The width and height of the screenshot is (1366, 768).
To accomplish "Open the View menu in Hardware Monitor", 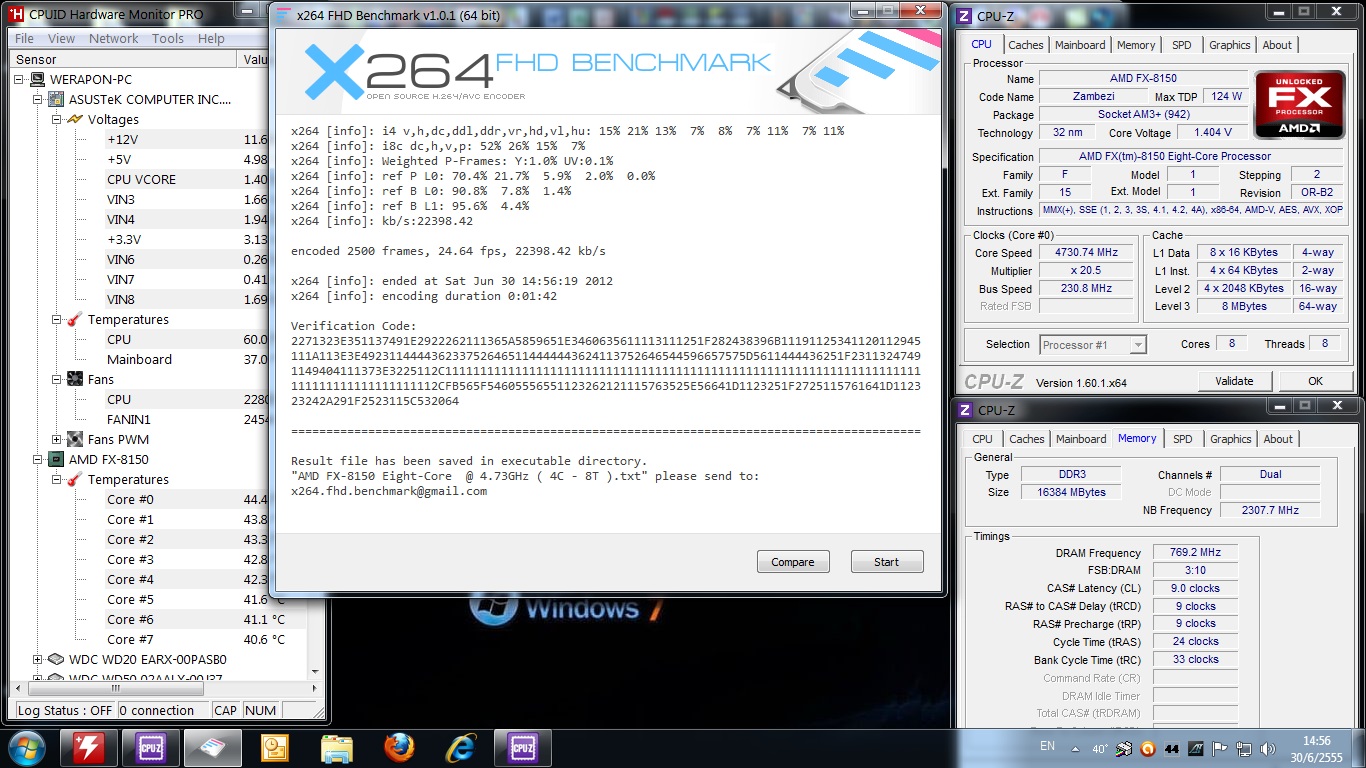I will click(x=61, y=39).
